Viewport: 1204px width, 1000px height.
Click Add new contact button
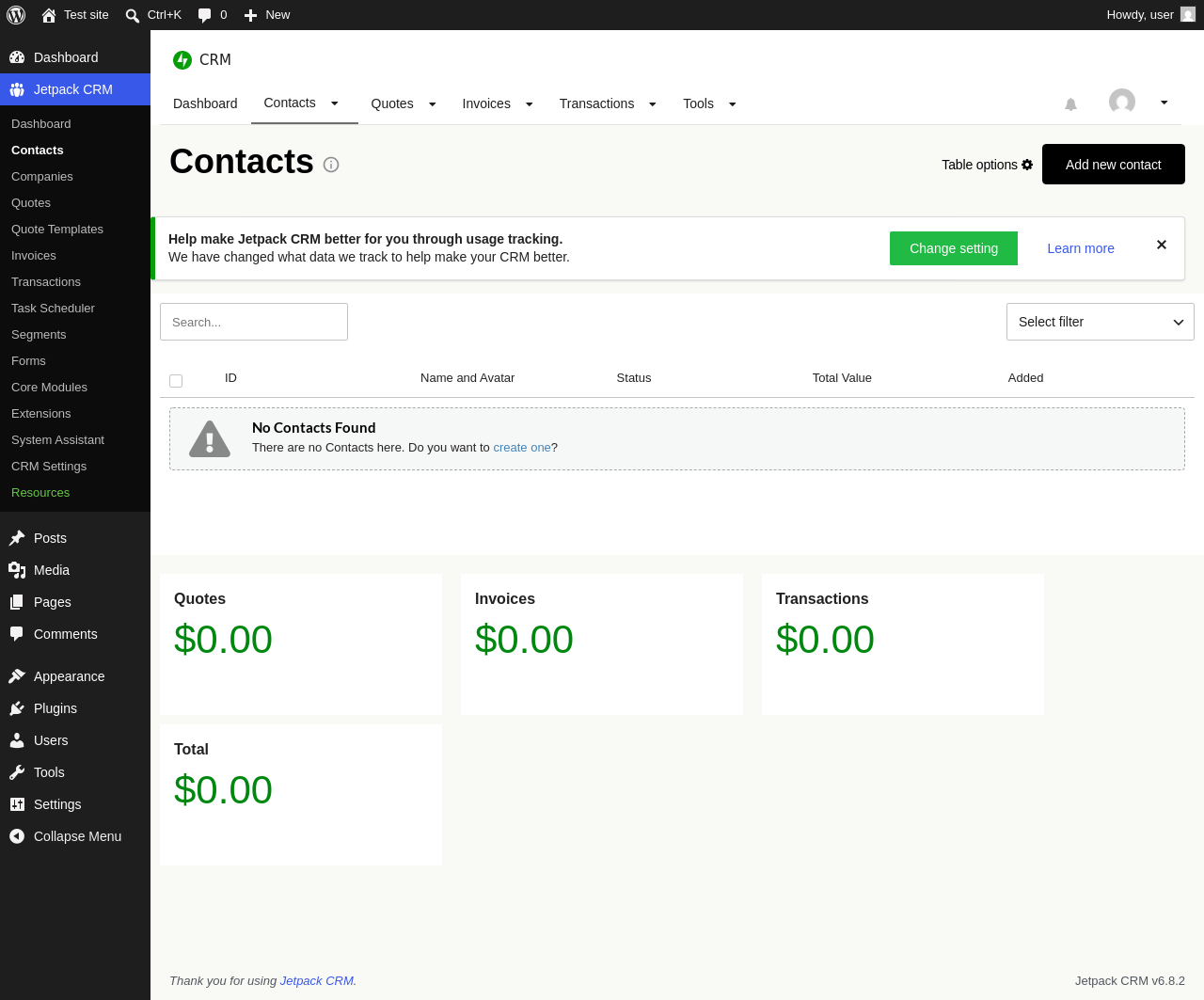1114,165
